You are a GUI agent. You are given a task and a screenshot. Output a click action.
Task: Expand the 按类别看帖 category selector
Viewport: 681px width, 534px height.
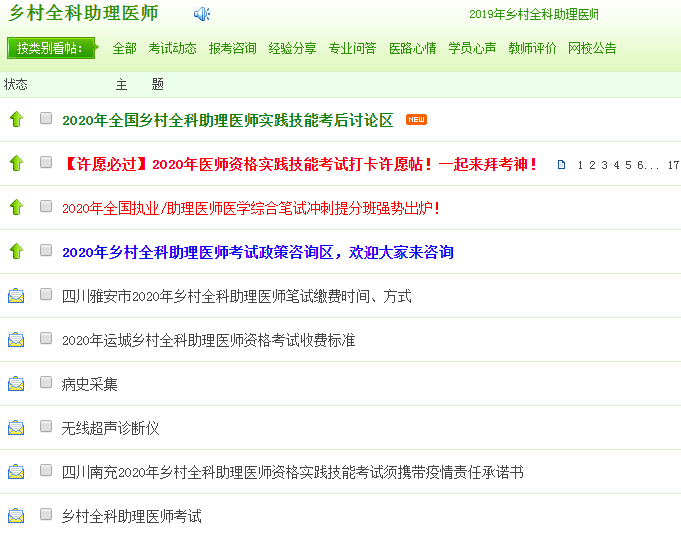(51, 48)
